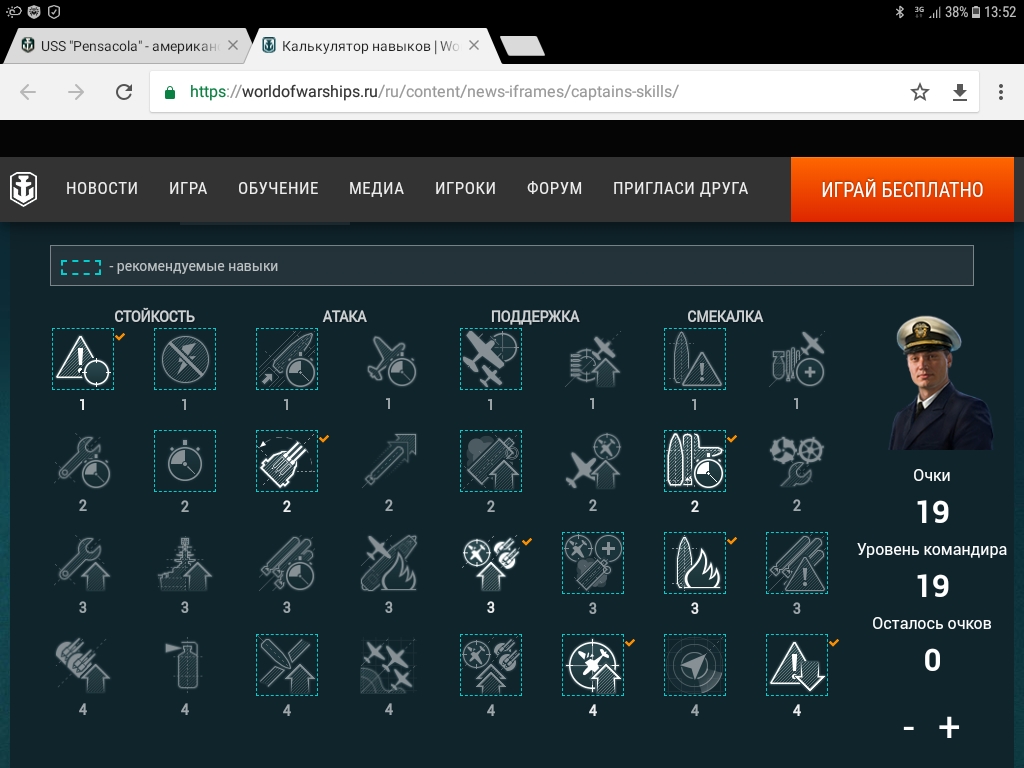
Task: Toggle off the Concealment Expert triangle-with-down-arrow skill
Action: 797,665
